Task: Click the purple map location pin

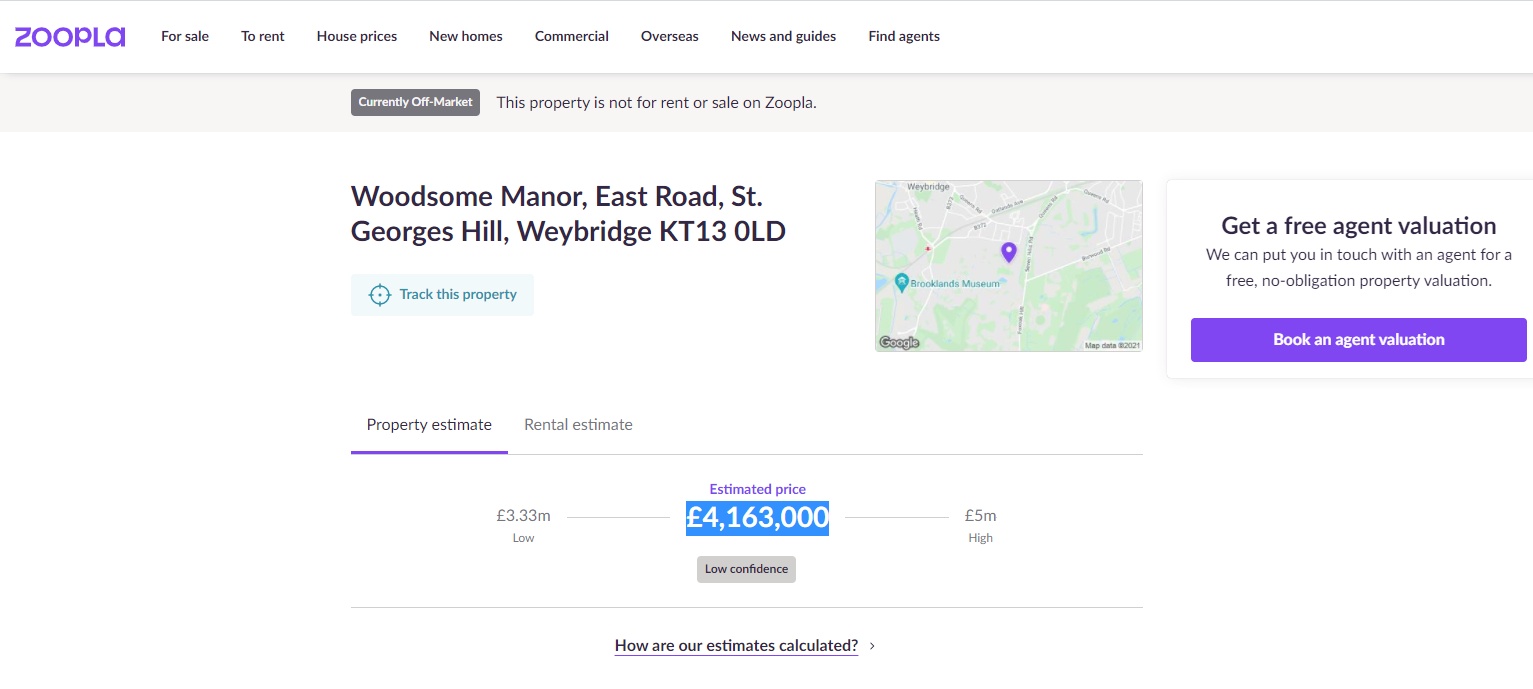Action: tap(1008, 252)
